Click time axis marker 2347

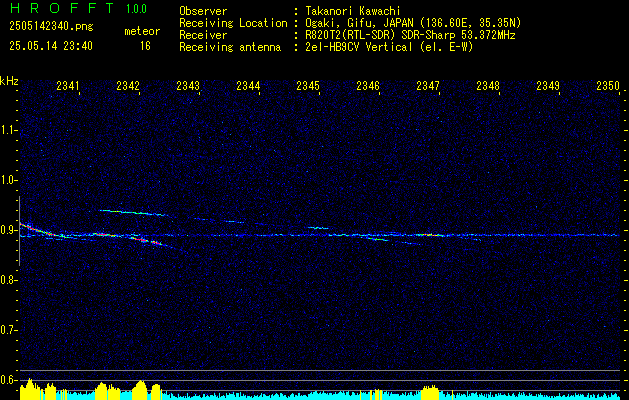click(428, 86)
